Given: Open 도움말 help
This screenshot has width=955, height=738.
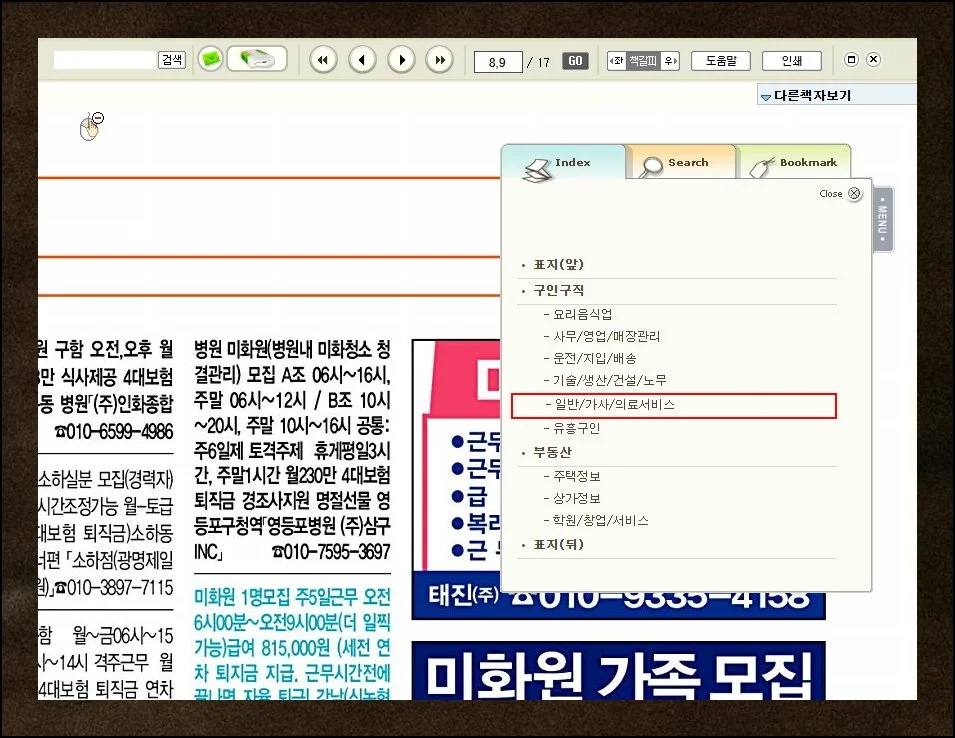Looking at the screenshot, I should [720, 61].
